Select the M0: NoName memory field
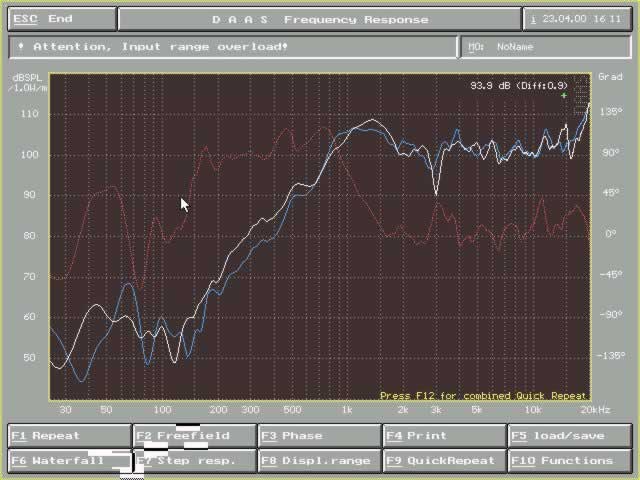Viewport: 640px width, 480px height. point(545,47)
